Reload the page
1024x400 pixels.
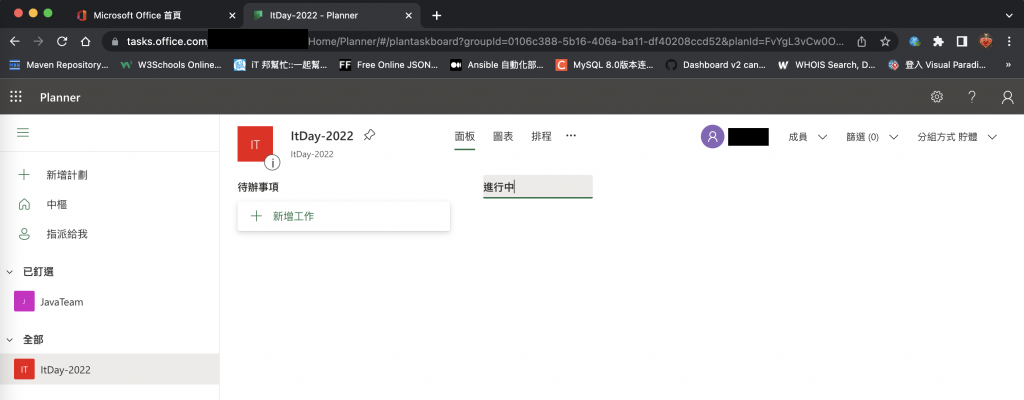click(x=62, y=41)
